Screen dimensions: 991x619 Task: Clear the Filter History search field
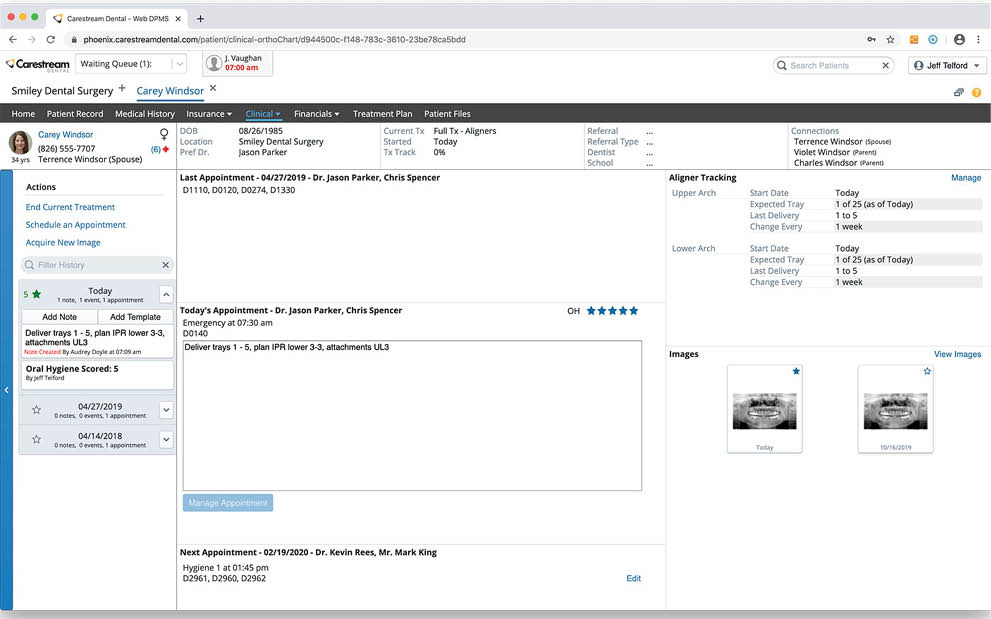[x=166, y=265]
